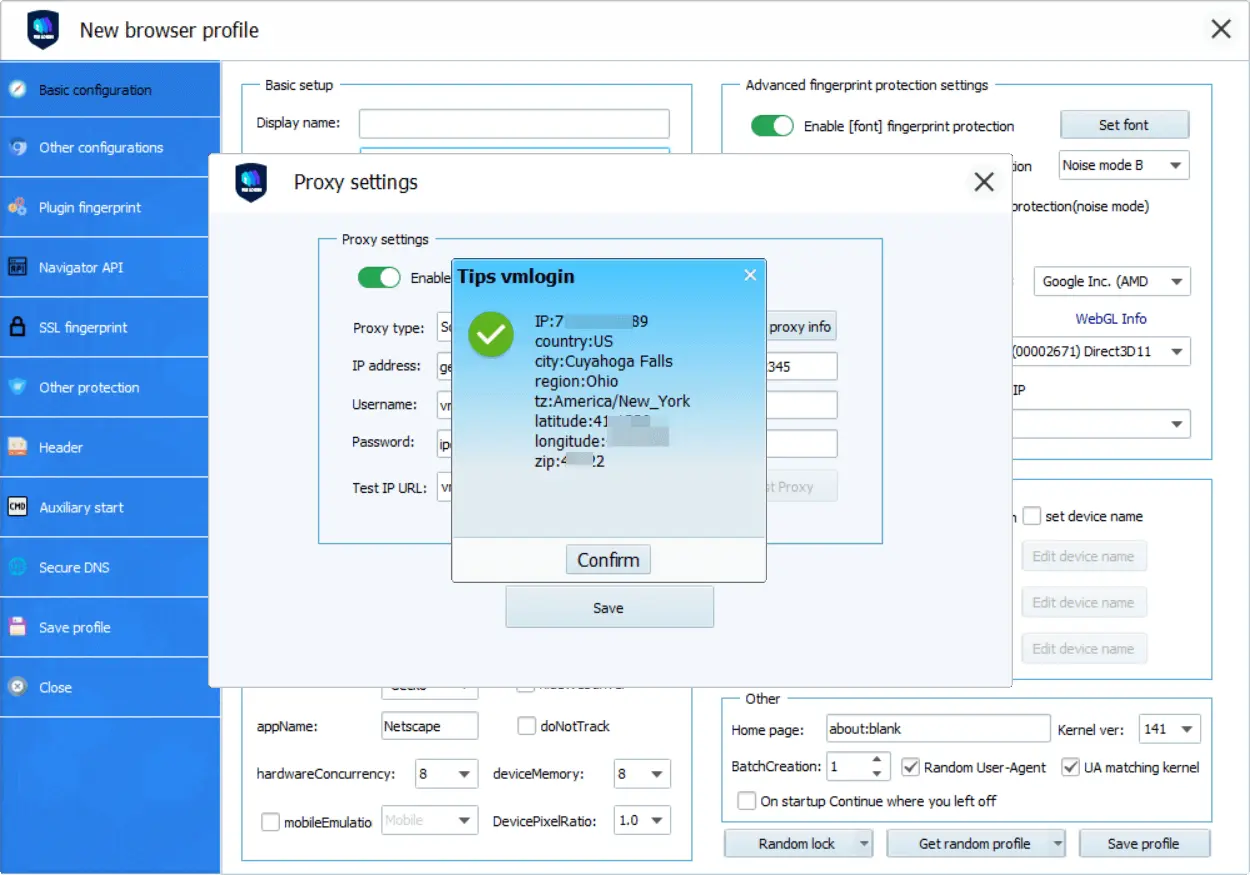
Task: Click the vmlogin logo in the title bar
Action: coord(42,30)
